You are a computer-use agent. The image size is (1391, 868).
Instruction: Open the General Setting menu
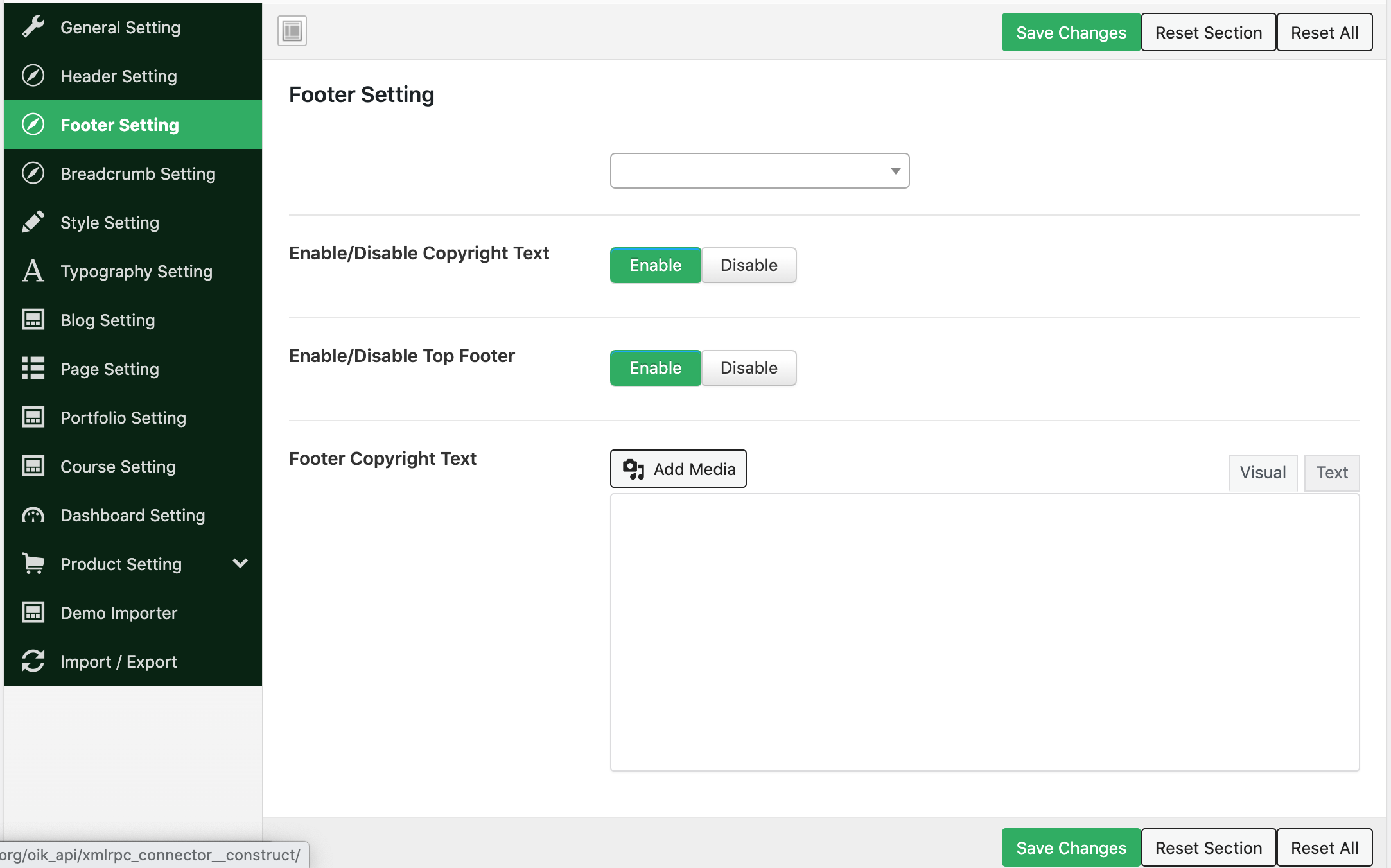point(133,27)
